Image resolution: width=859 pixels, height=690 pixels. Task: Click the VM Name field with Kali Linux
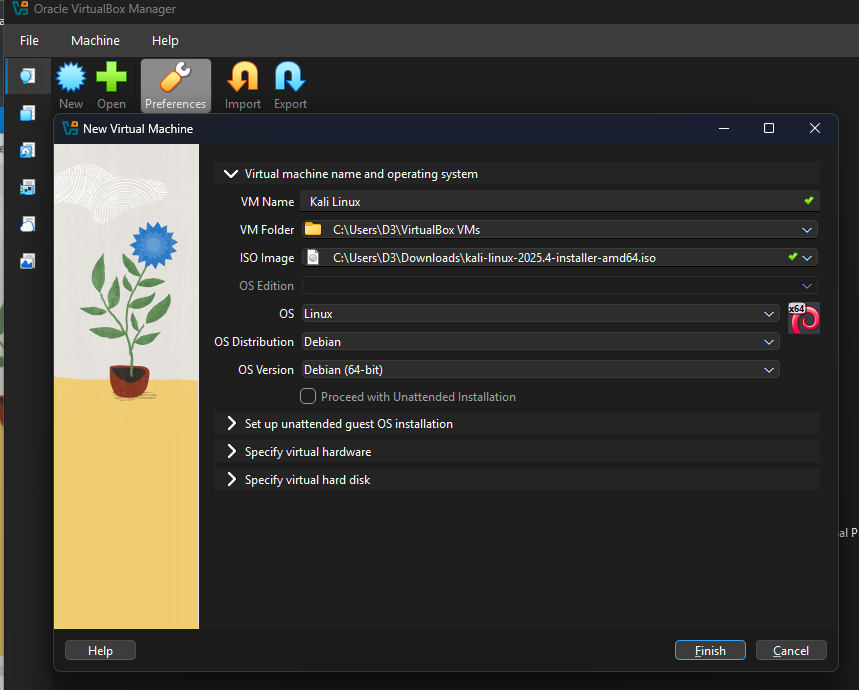click(x=559, y=202)
